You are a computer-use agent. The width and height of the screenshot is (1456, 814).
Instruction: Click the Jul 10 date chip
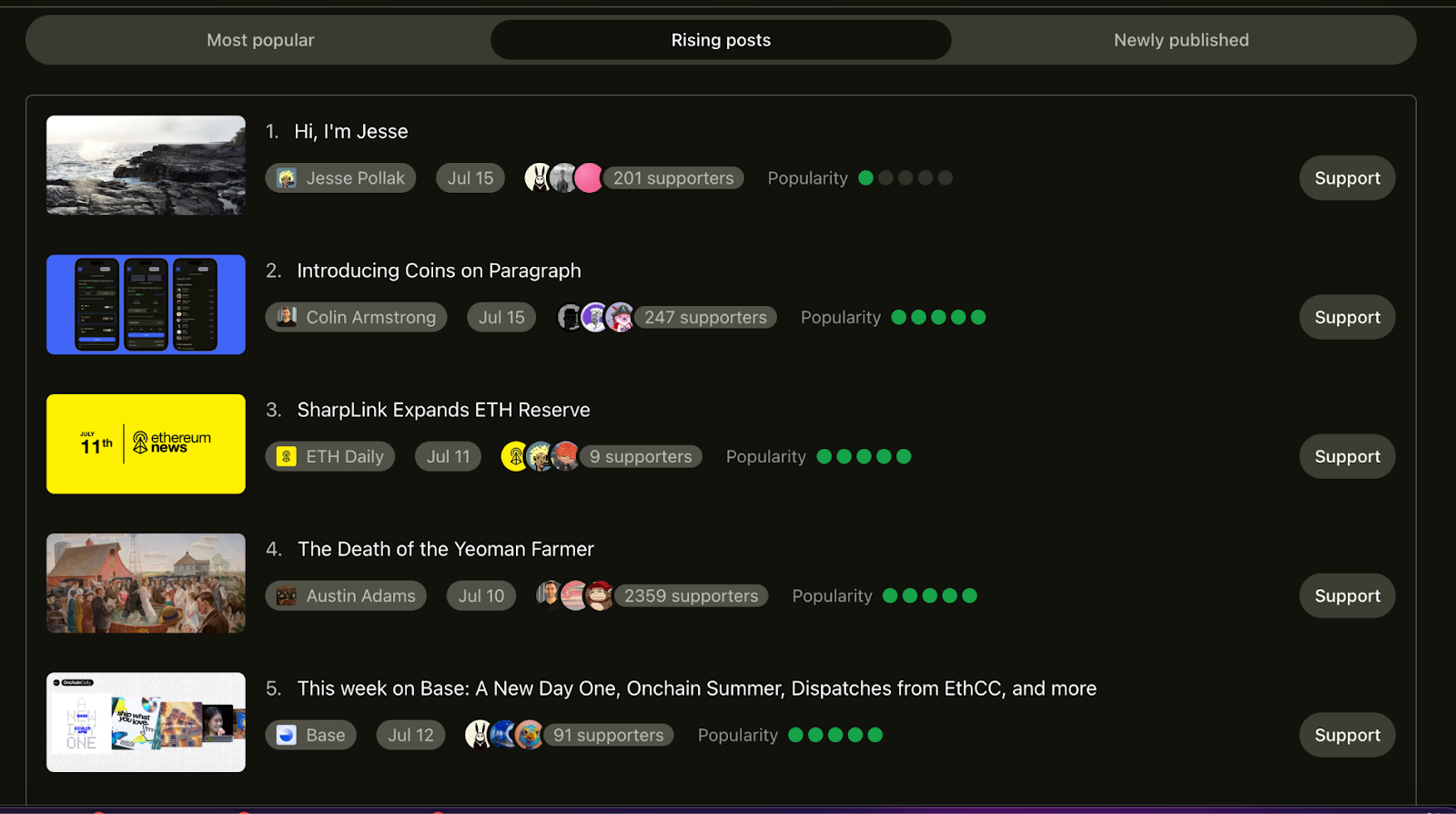481,595
